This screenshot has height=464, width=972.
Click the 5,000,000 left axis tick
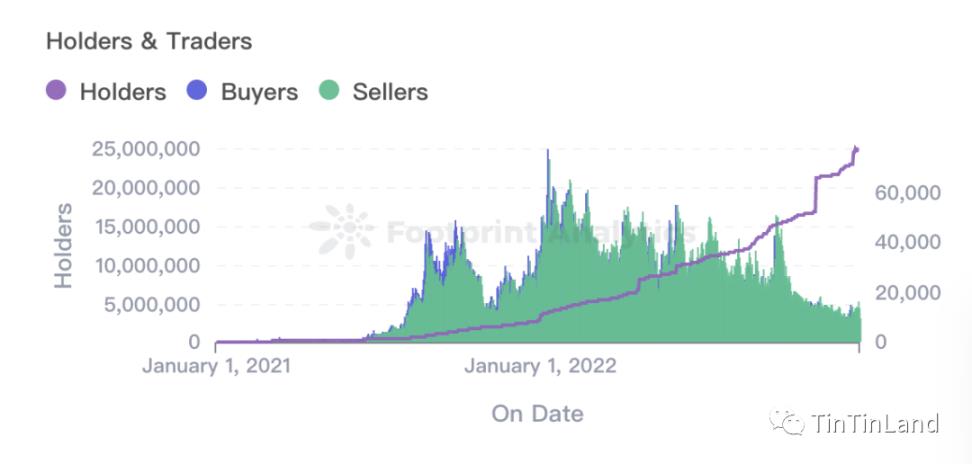(150, 304)
